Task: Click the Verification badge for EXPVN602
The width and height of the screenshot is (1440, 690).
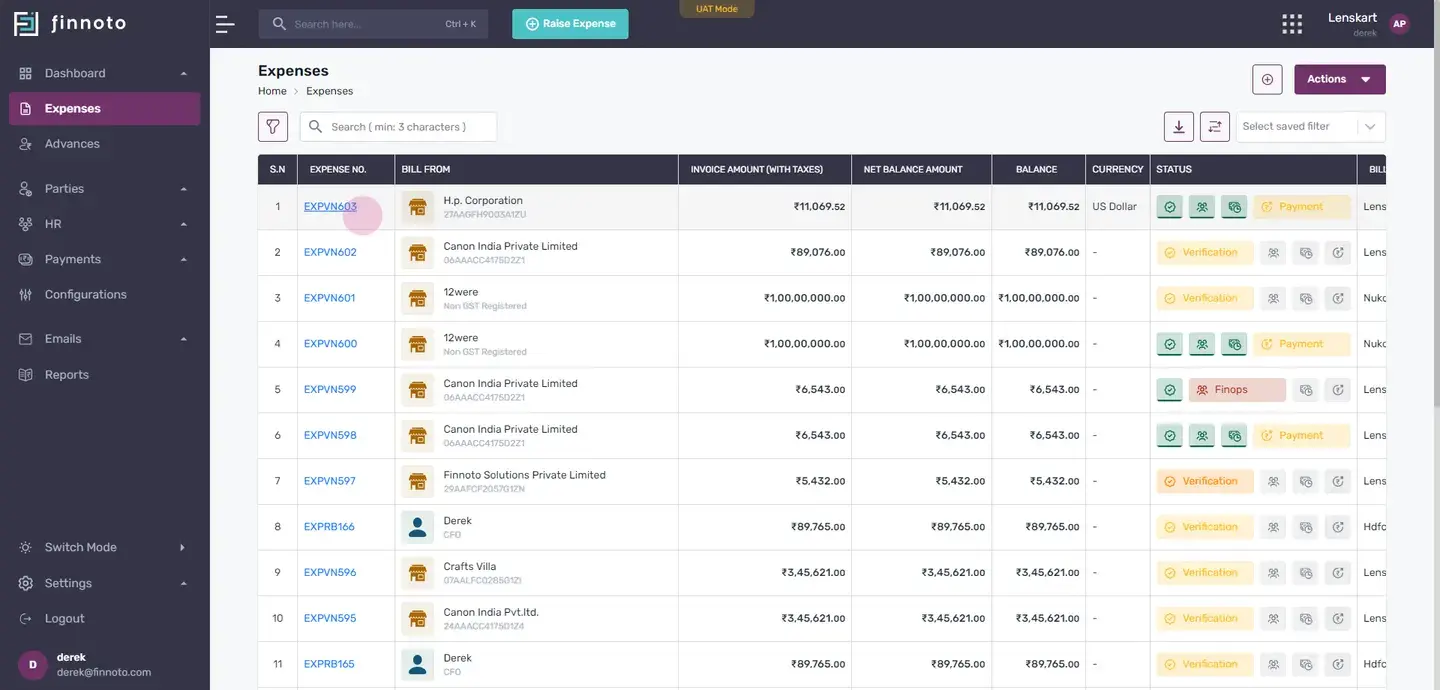Action: pyautogui.click(x=1205, y=253)
